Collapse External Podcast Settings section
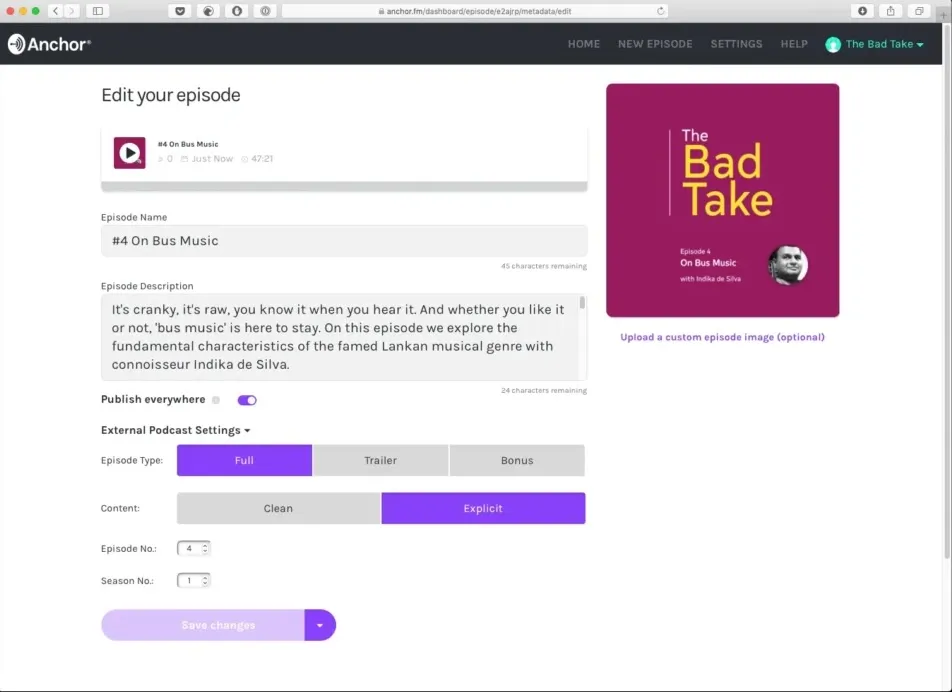Screen dimensions: 952x692 point(175,430)
